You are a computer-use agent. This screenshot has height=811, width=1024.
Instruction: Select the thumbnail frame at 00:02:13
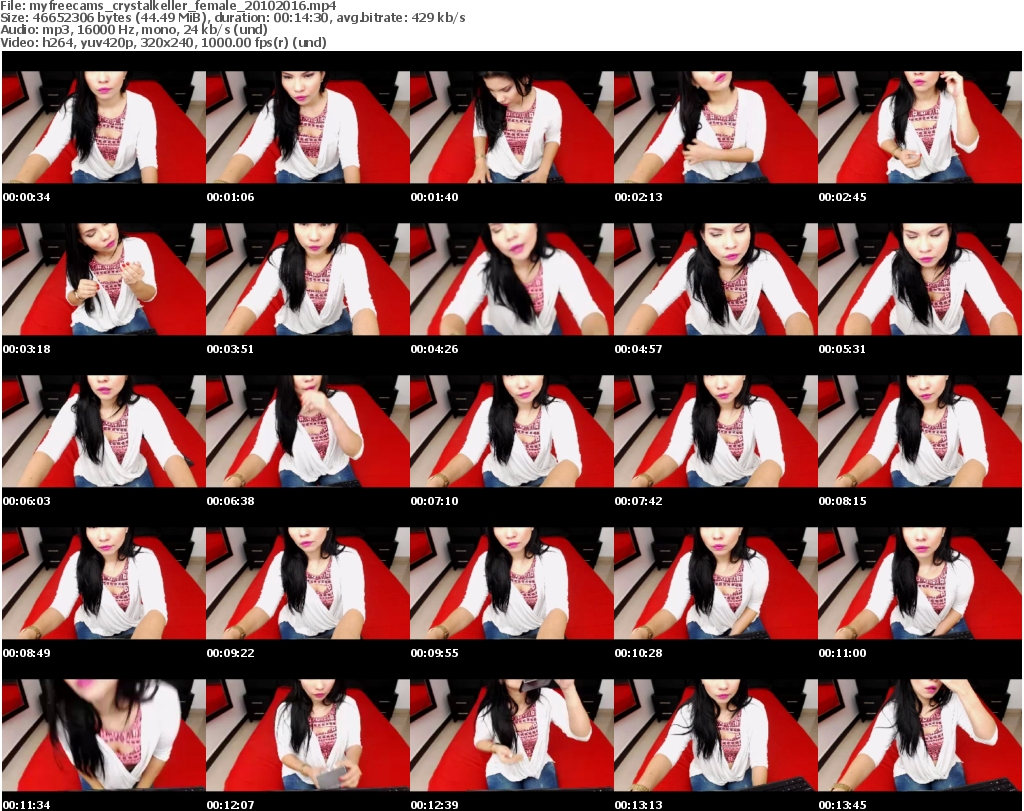coord(716,127)
